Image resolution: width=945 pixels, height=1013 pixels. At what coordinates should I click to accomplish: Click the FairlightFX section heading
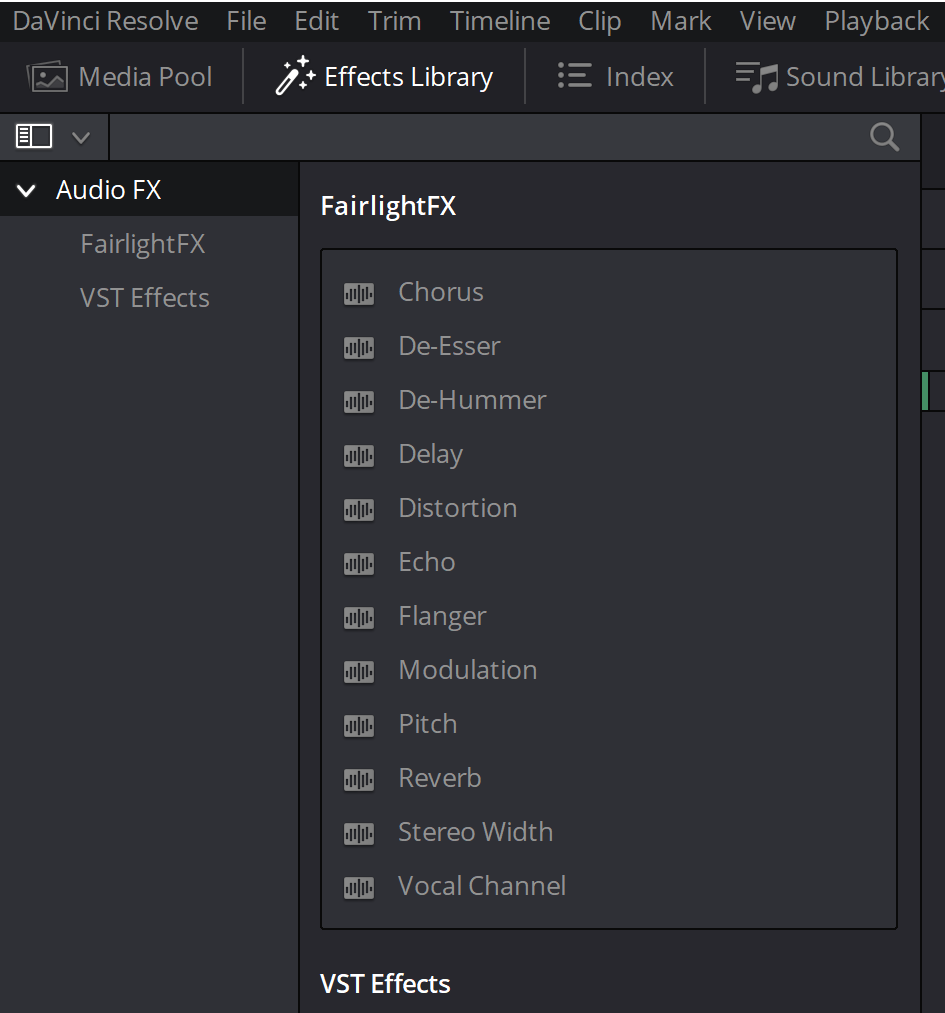click(x=388, y=206)
